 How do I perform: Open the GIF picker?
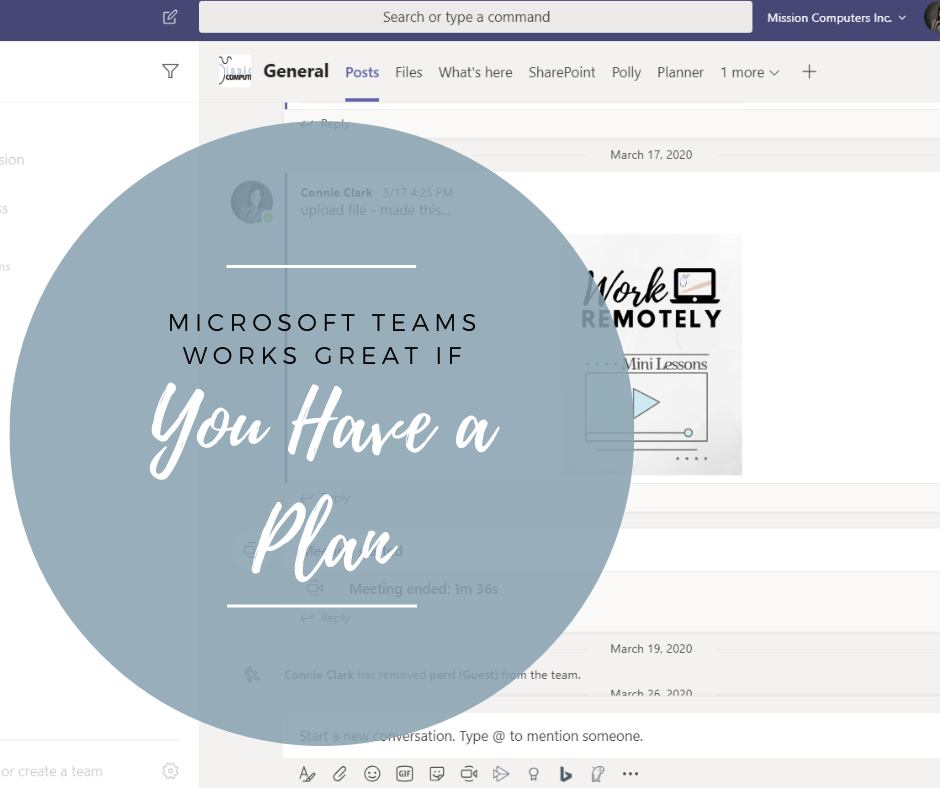(x=405, y=774)
